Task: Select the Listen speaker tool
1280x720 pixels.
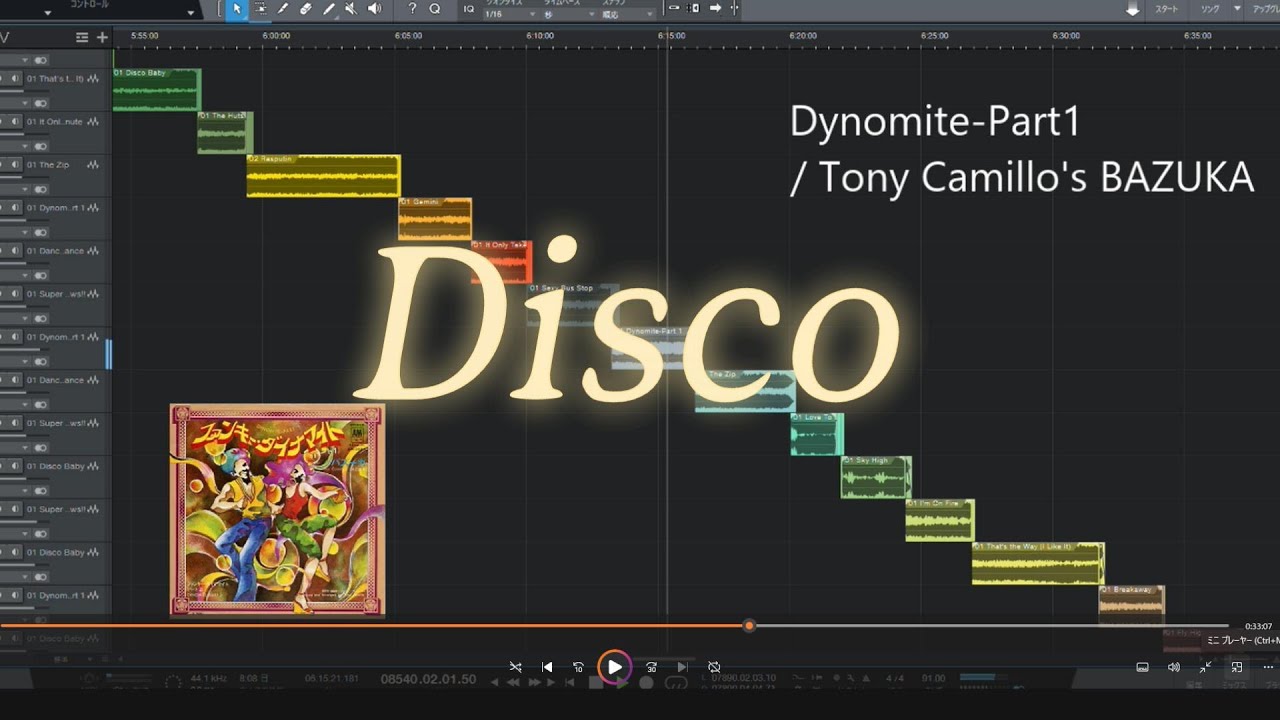Action: pos(375,9)
